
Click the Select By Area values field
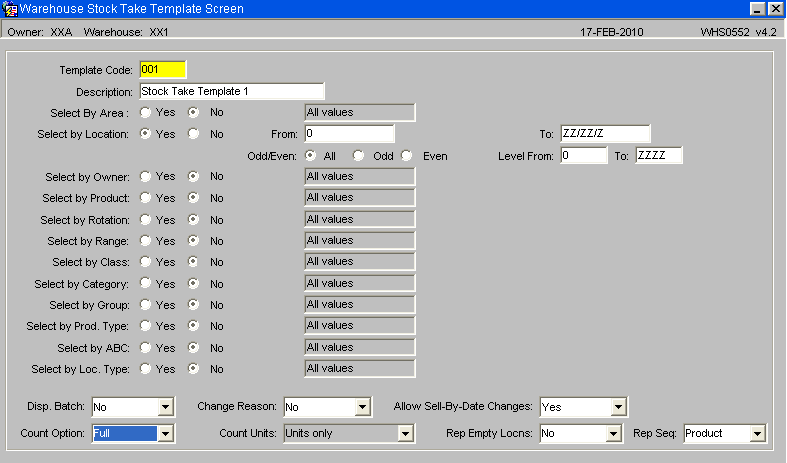[x=360, y=112]
